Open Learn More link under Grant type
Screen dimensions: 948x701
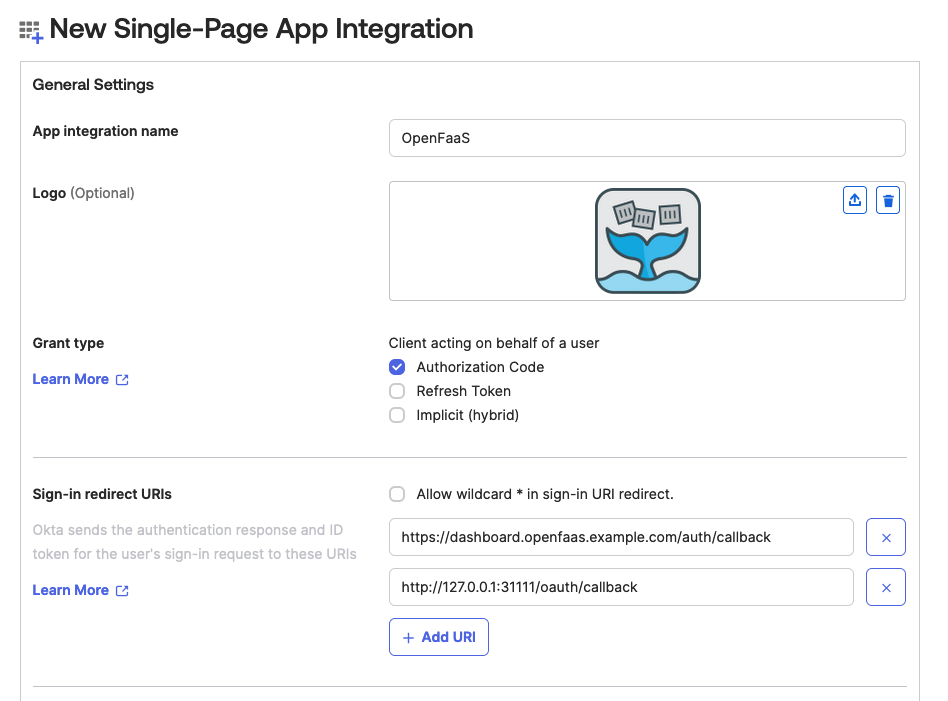[x=70, y=379]
